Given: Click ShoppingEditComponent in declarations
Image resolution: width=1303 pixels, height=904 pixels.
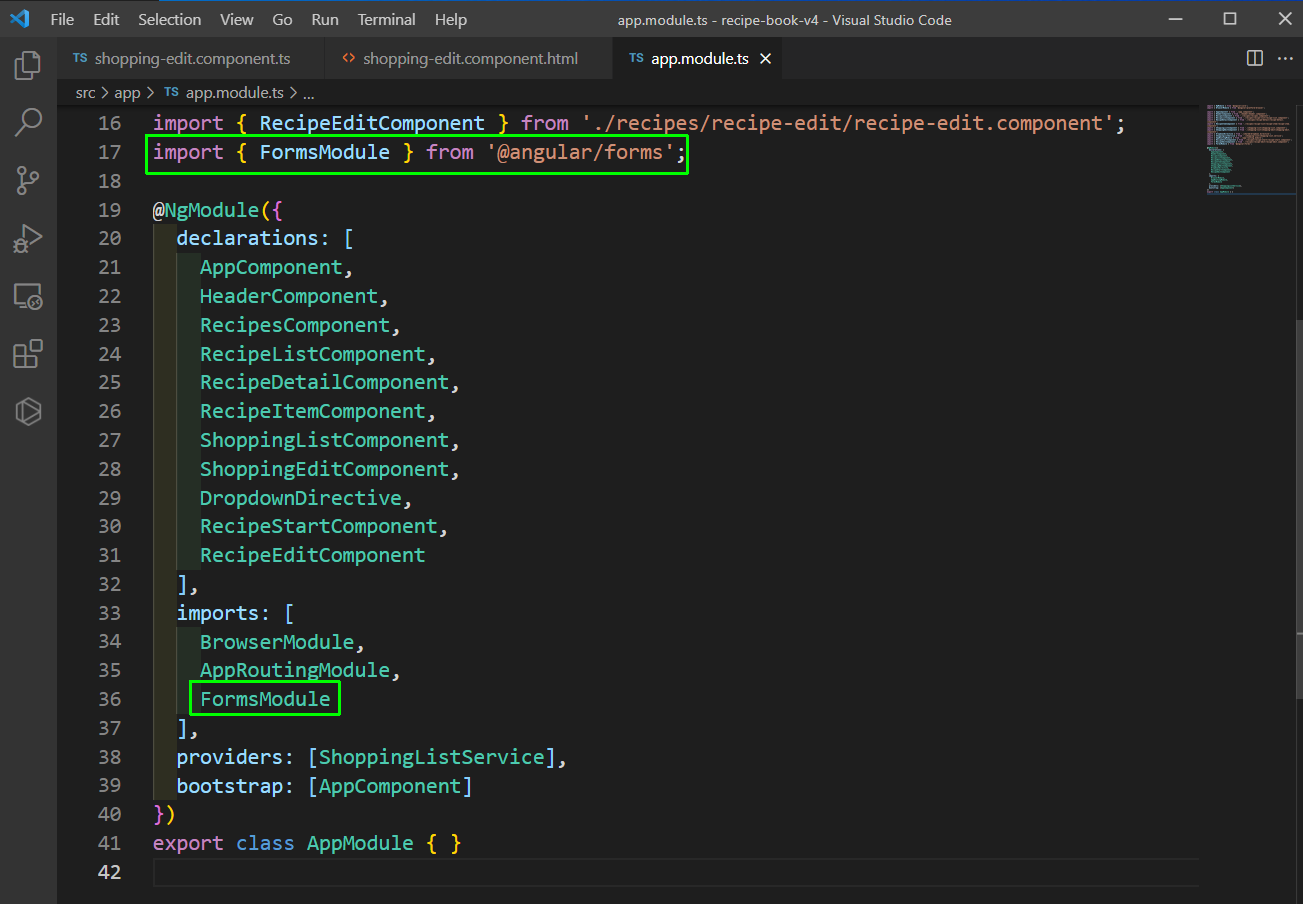Looking at the screenshot, I should tap(325, 469).
